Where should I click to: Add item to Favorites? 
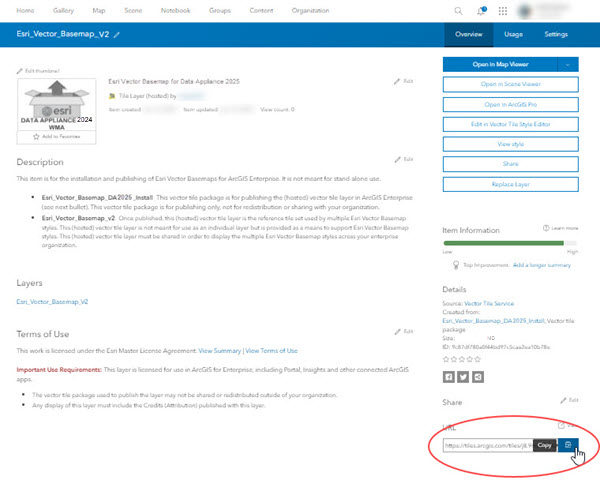pos(57,133)
